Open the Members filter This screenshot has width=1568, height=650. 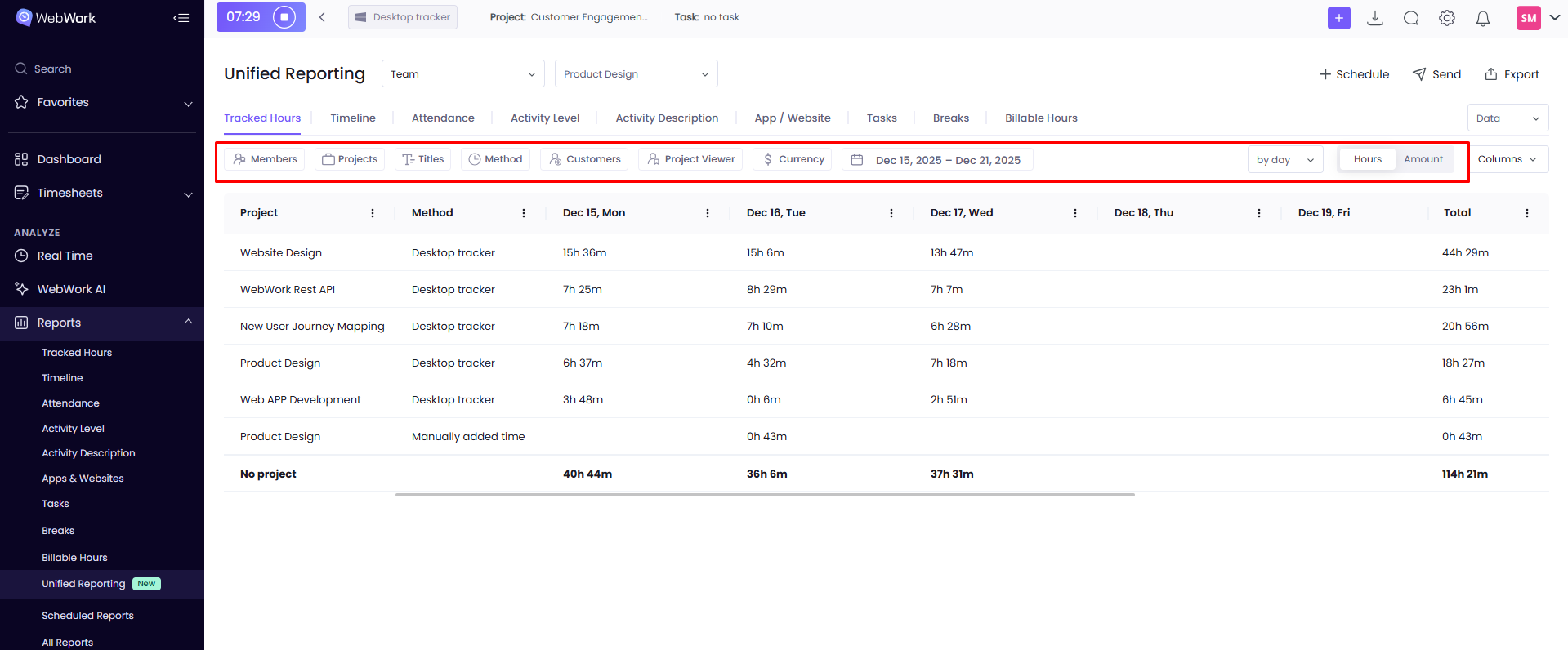tap(266, 159)
